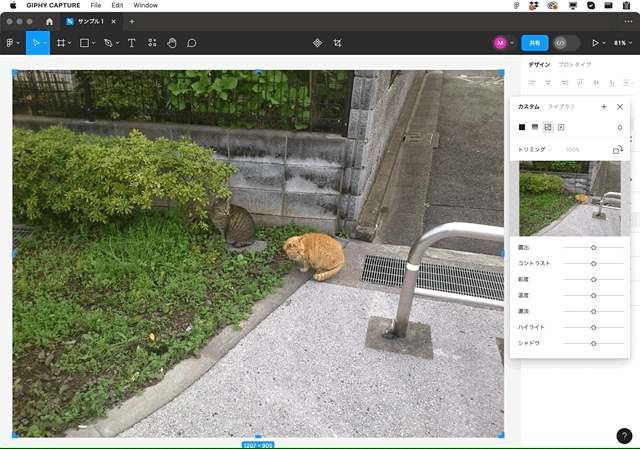Select the image fill type option
The width and height of the screenshot is (640, 449).
548,127
